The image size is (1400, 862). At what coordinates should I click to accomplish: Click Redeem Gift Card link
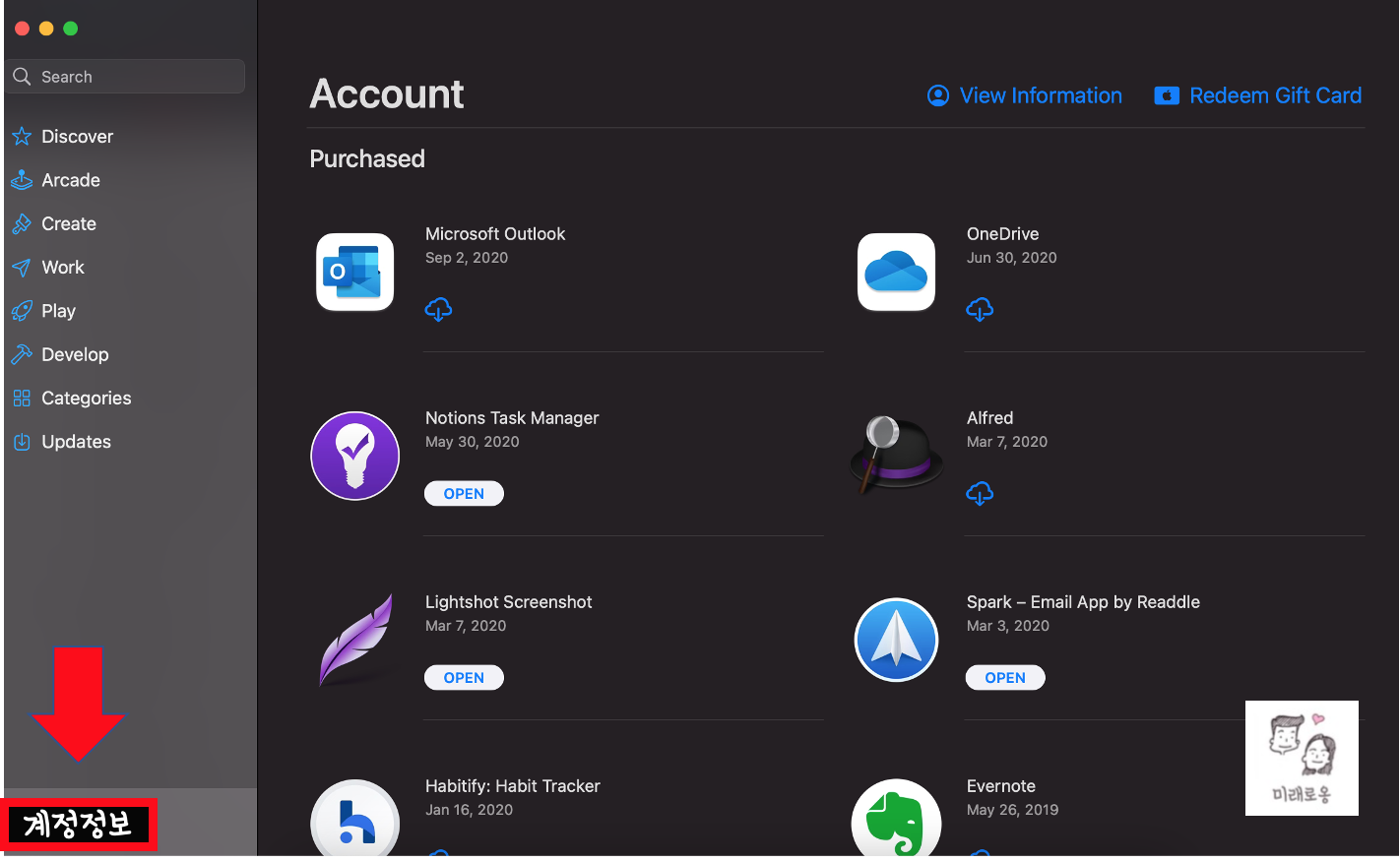point(1275,95)
